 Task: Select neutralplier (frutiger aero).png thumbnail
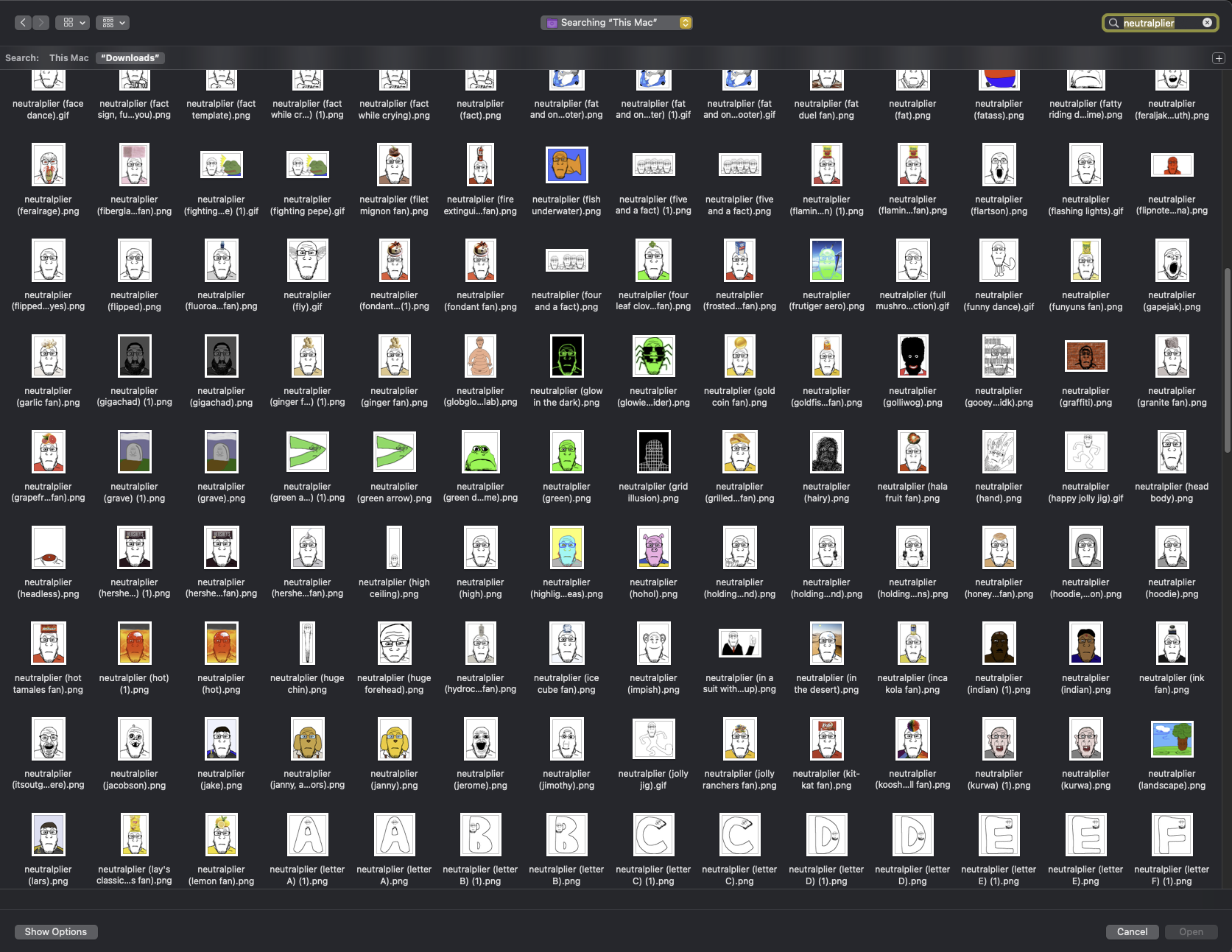pyautogui.click(x=826, y=261)
